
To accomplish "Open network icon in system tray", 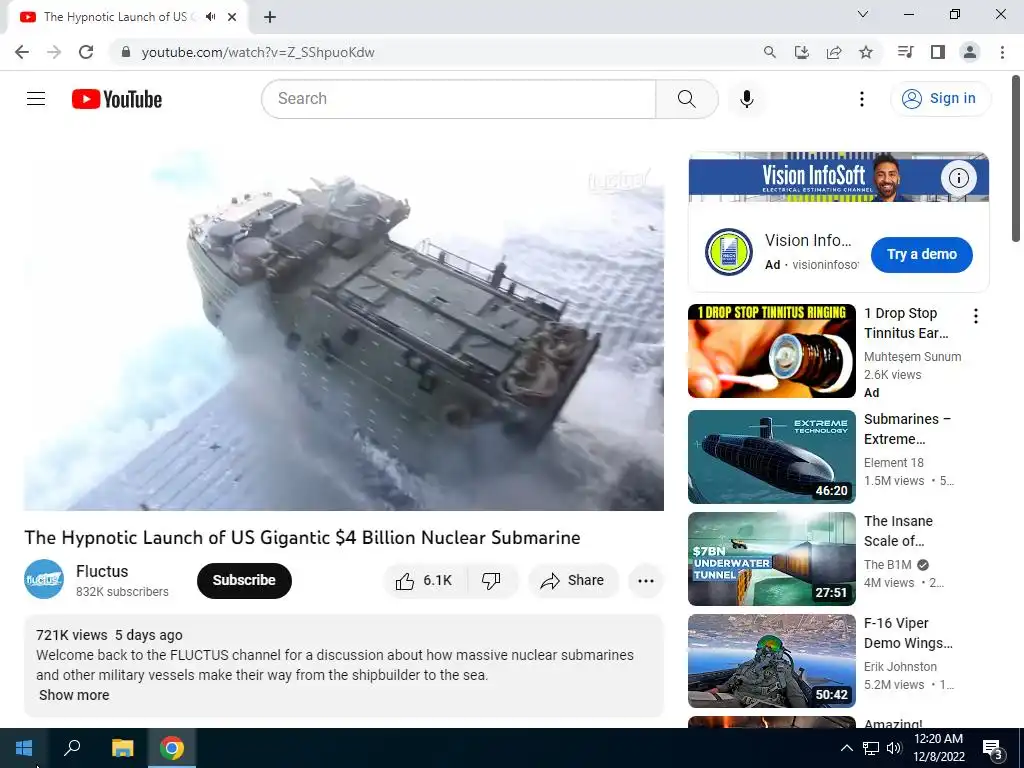I will [871, 748].
